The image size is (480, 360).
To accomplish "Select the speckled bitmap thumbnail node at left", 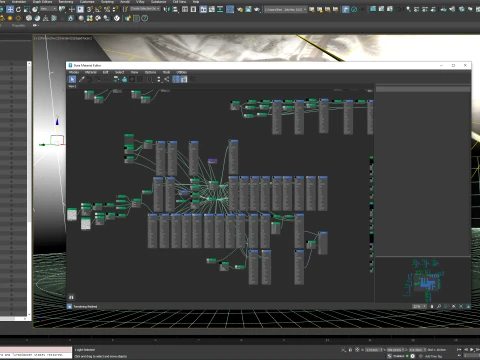I will tap(72, 214).
